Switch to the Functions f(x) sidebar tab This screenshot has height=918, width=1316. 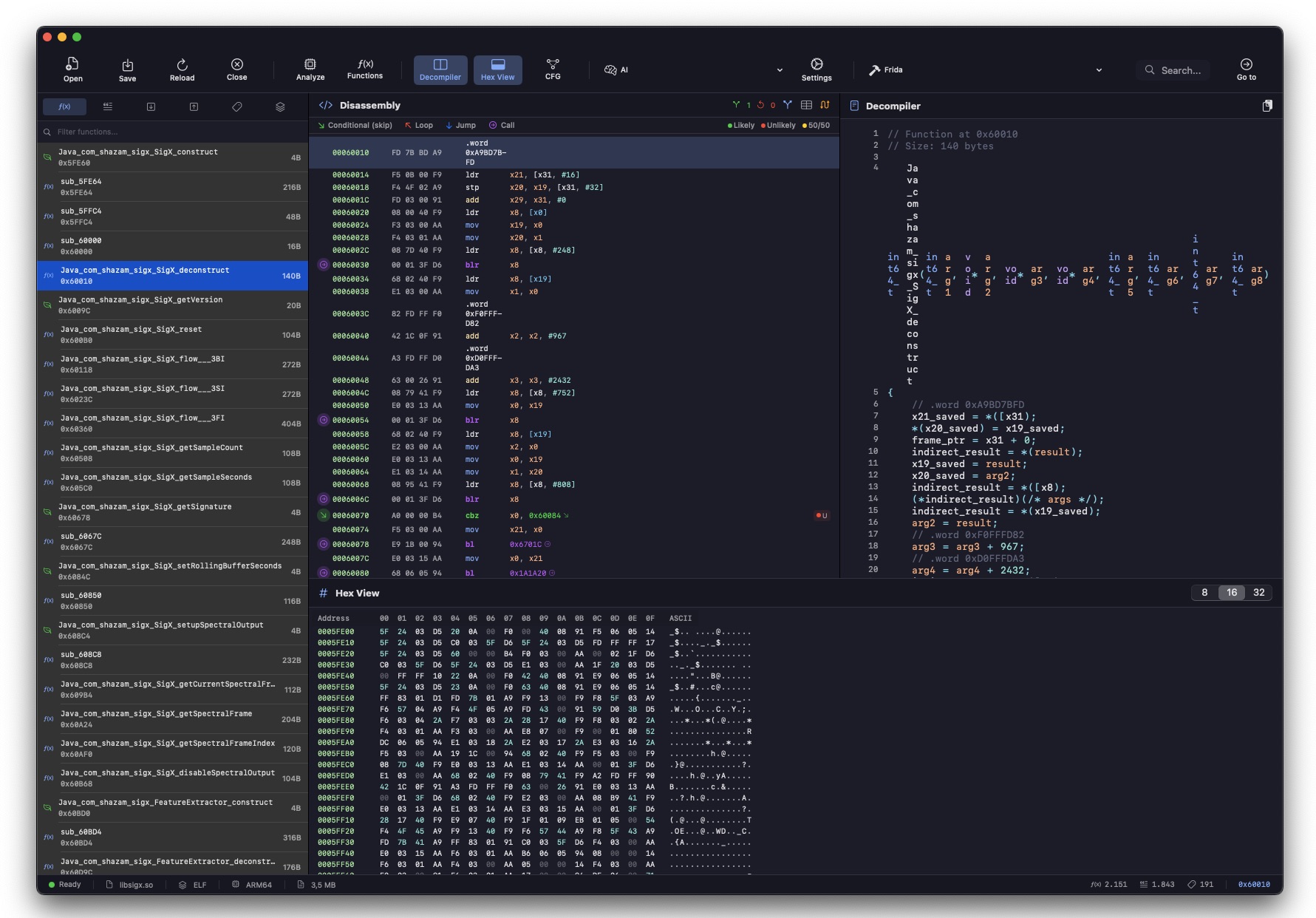click(x=65, y=106)
